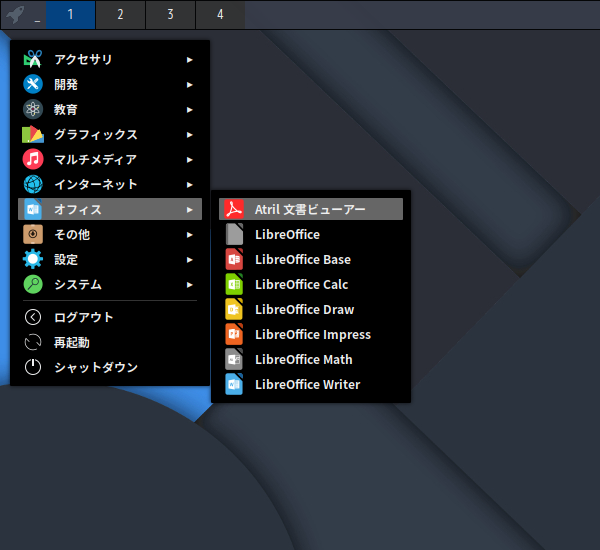The width and height of the screenshot is (600, 550).
Task: Click the 教育 text label
Action: click(66, 109)
